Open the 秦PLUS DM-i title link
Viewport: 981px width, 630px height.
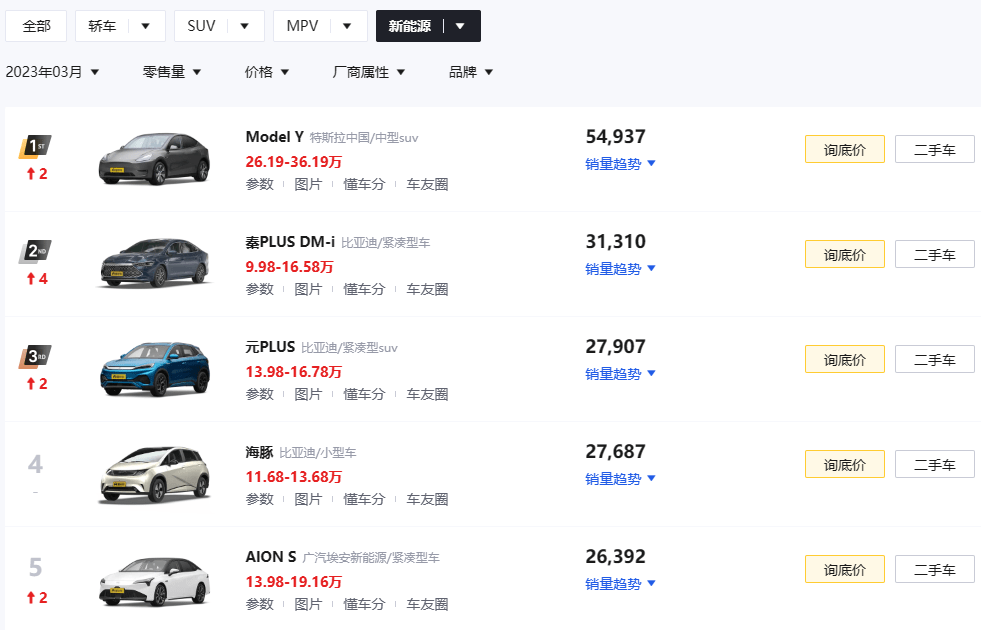point(290,242)
